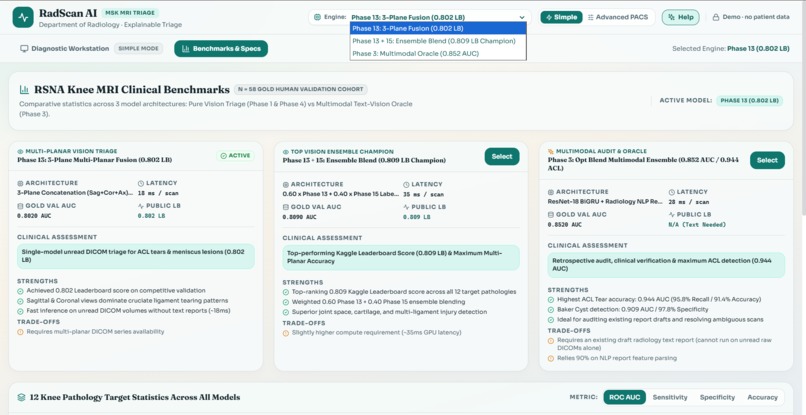
Task: Choose Phase 13 + 15: Ensemble Blend option
Action: pyautogui.click(x=438, y=41)
